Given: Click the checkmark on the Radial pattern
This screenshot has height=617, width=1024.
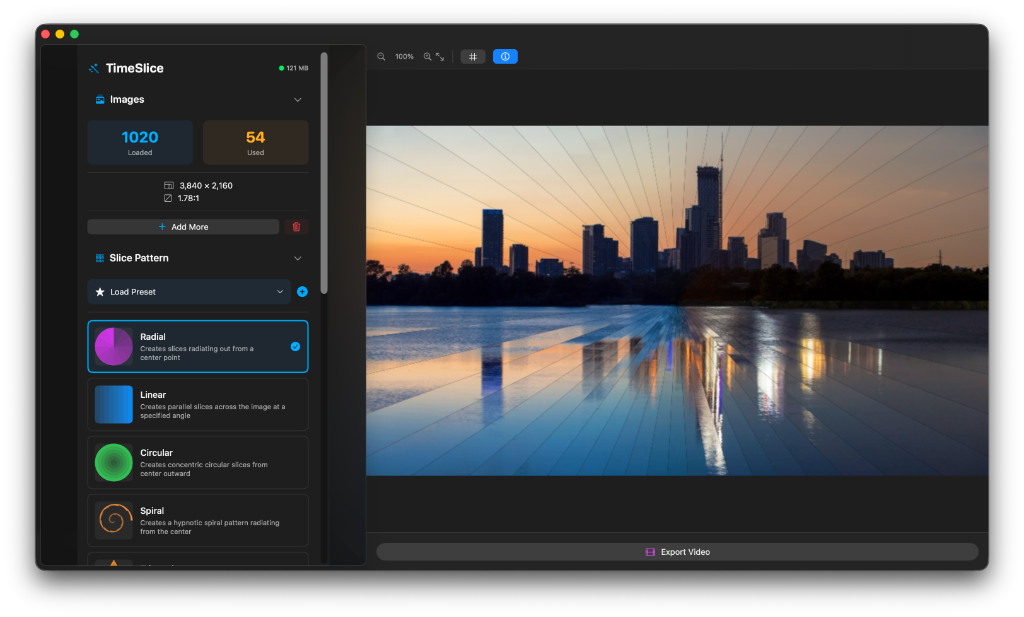Looking at the screenshot, I should 293,346.
